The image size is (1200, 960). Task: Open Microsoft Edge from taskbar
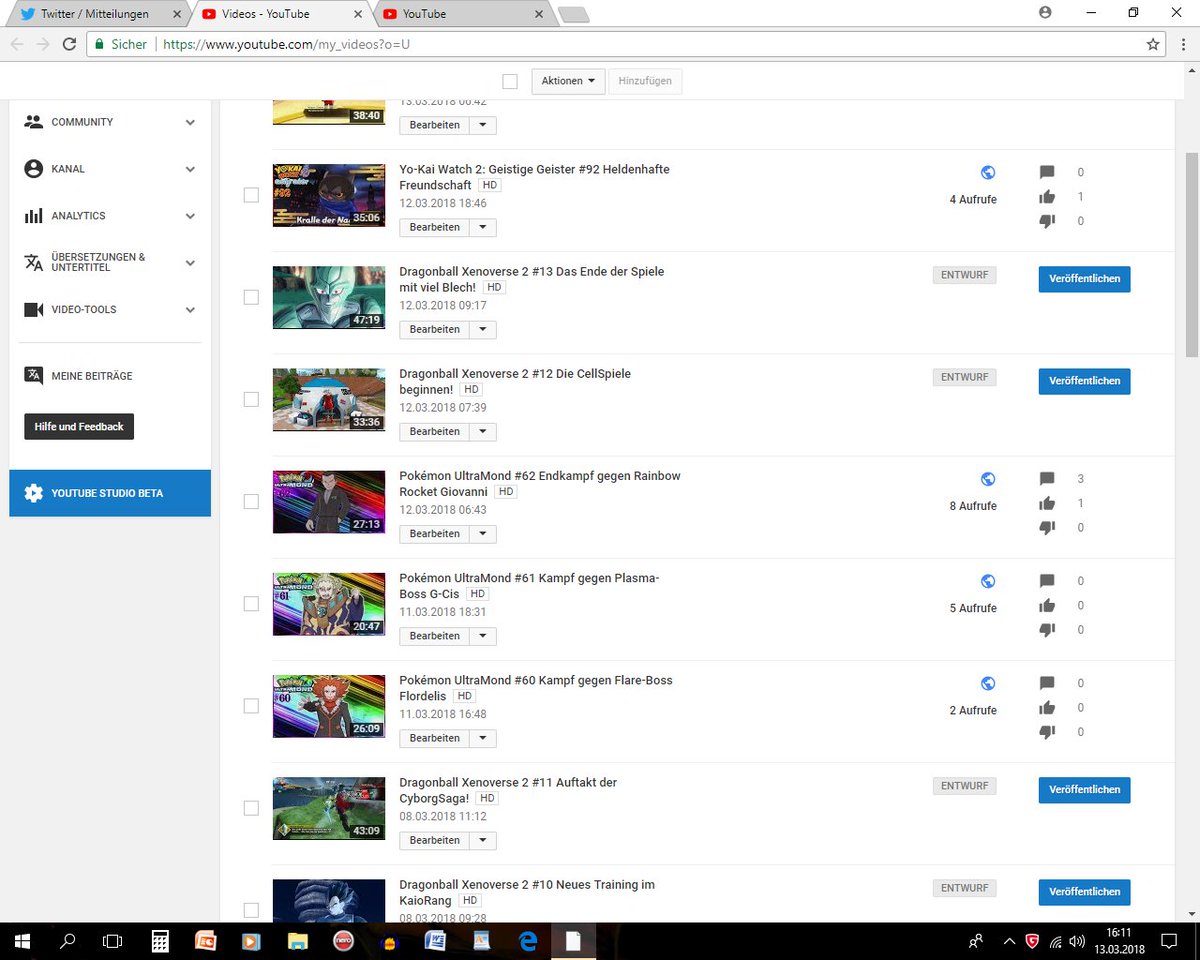528,941
